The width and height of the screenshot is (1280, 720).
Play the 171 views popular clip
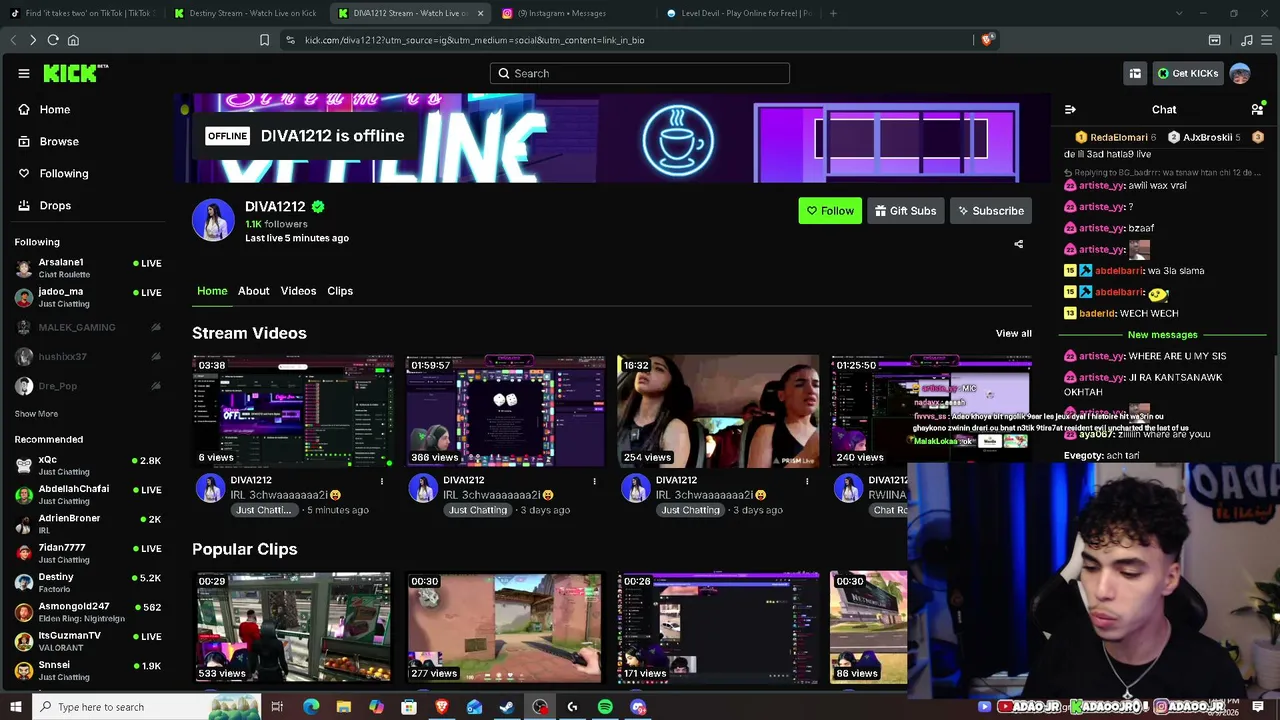pos(718,627)
